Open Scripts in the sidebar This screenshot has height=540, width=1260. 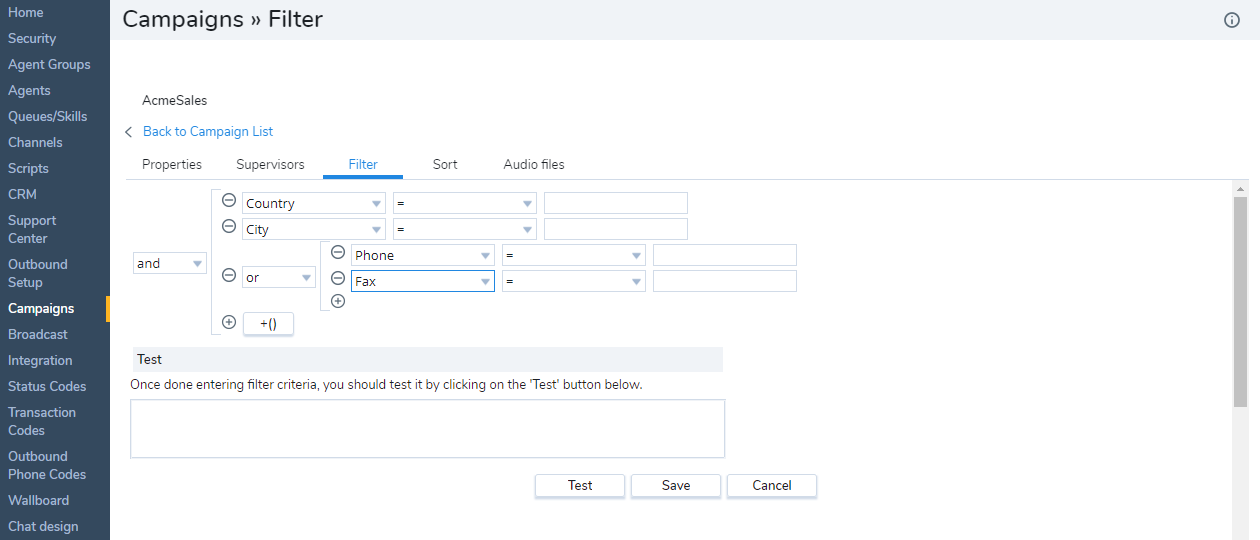pyautogui.click(x=28, y=168)
